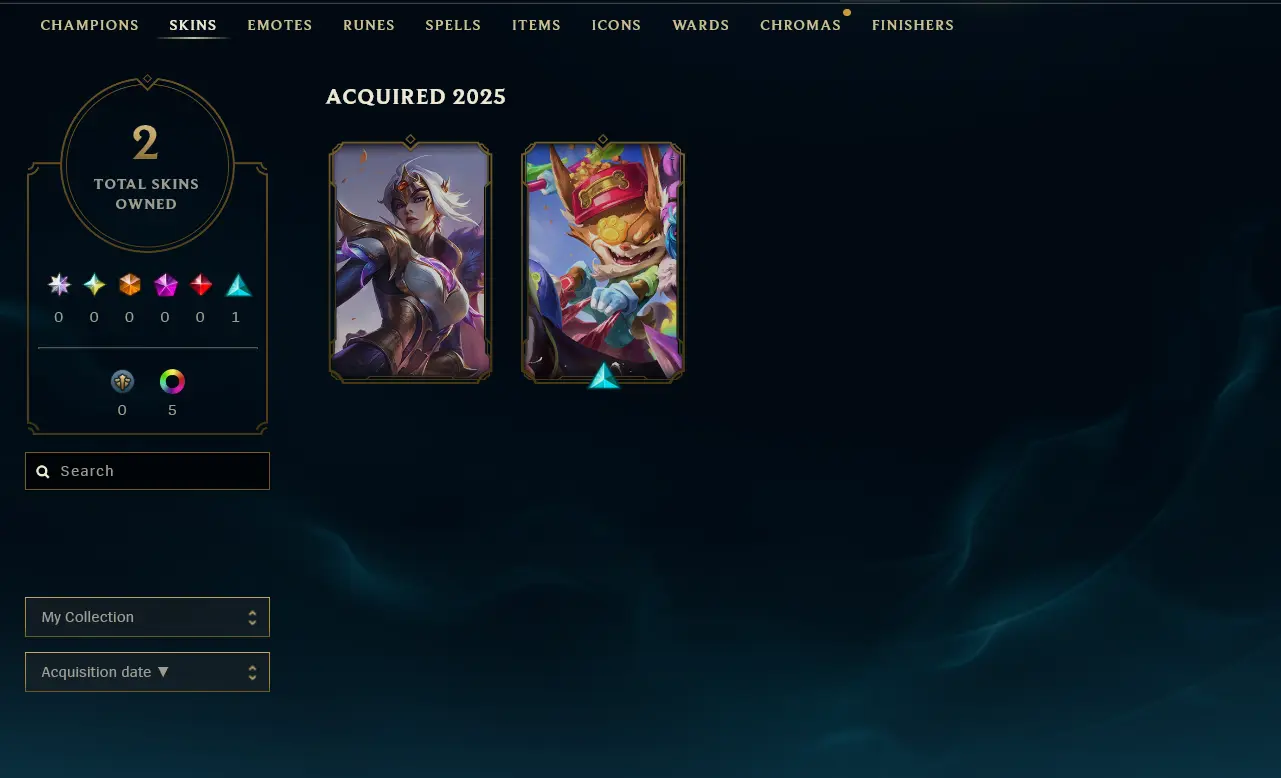This screenshot has height=778, width=1281.
Task: Click the teal triangle tier icon
Action: click(x=238, y=285)
